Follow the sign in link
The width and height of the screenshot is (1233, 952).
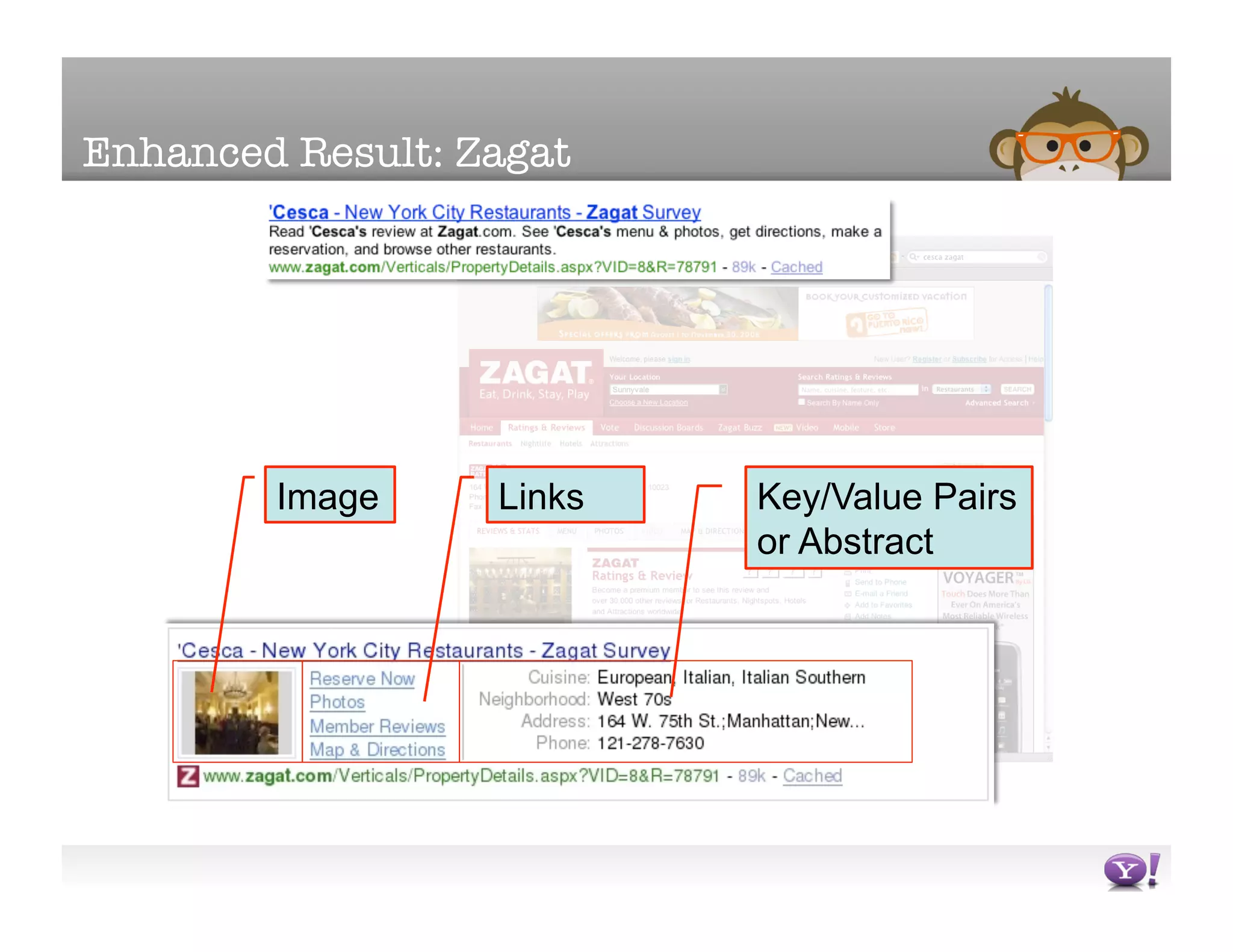click(679, 359)
